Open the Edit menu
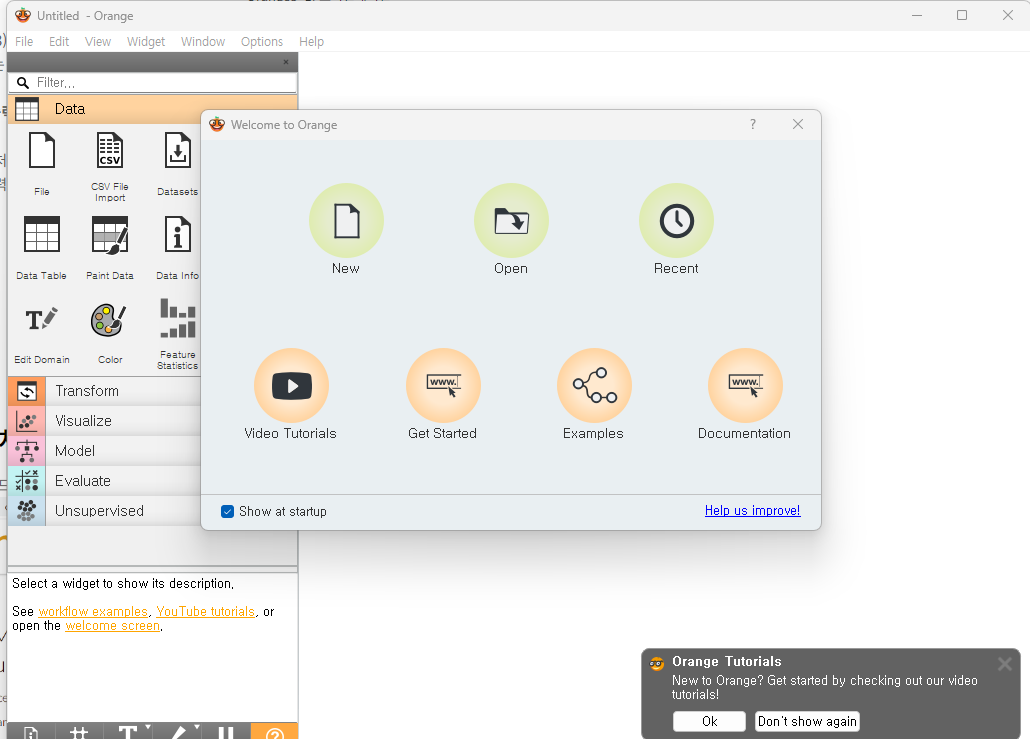The image size is (1030, 739). pos(59,41)
